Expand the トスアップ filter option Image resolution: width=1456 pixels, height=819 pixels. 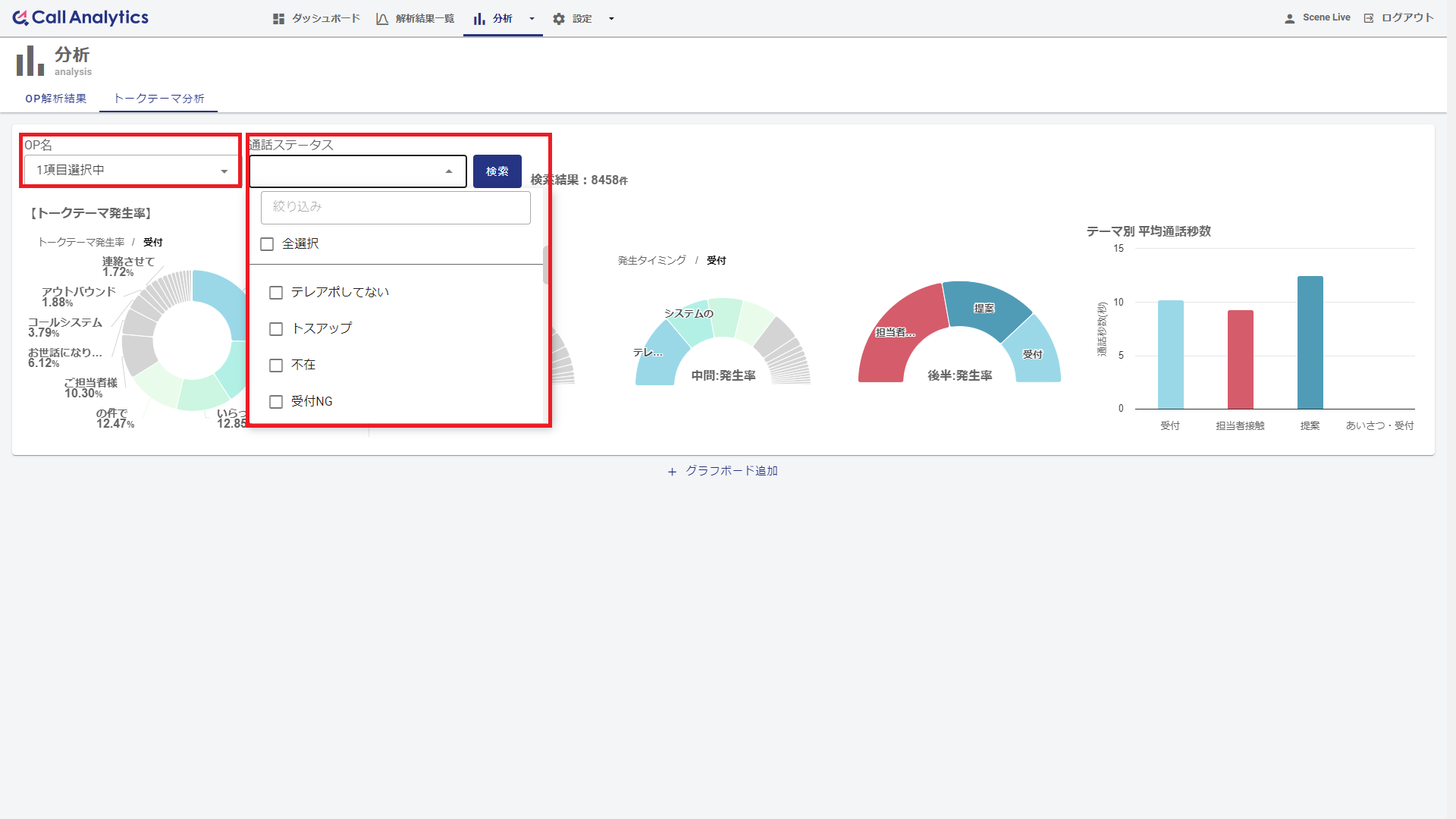coord(276,328)
